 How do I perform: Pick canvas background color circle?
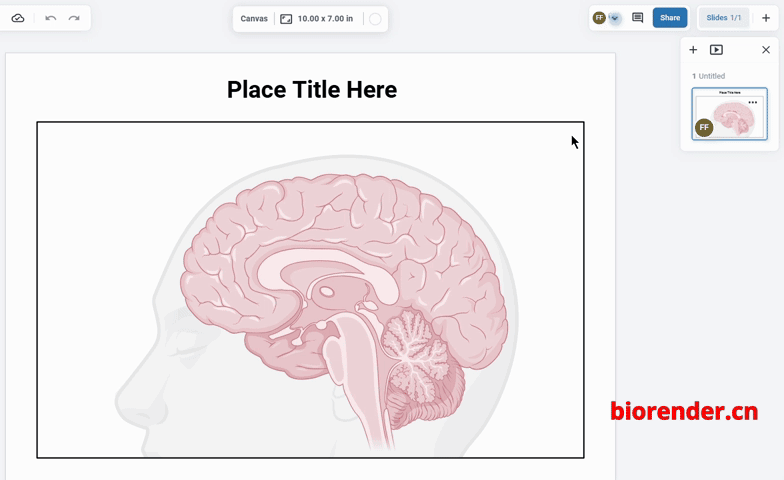click(375, 18)
